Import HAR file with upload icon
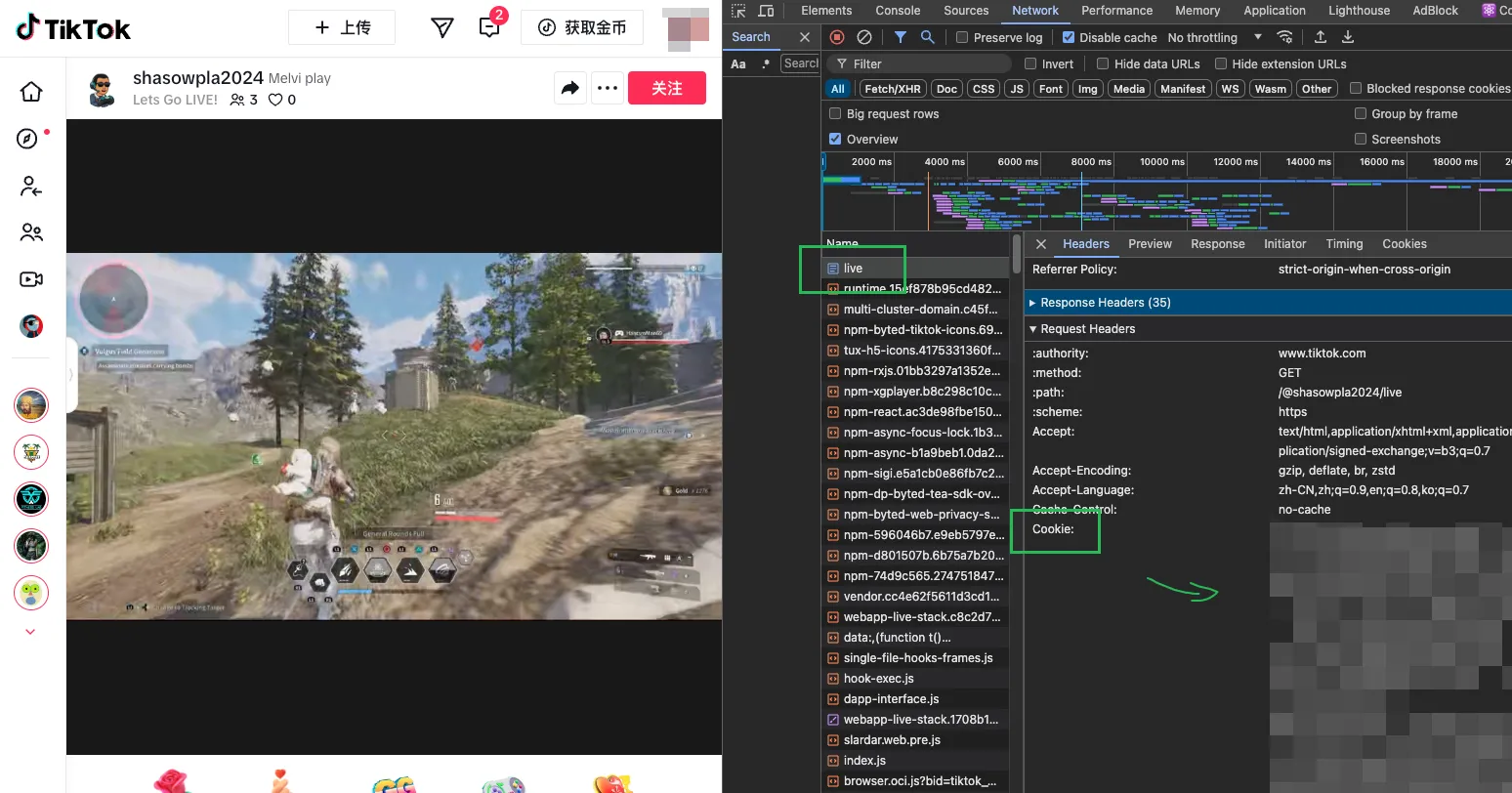This screenshot has width=1512, height=793. pyautogui.click(x=1321, y=37)
